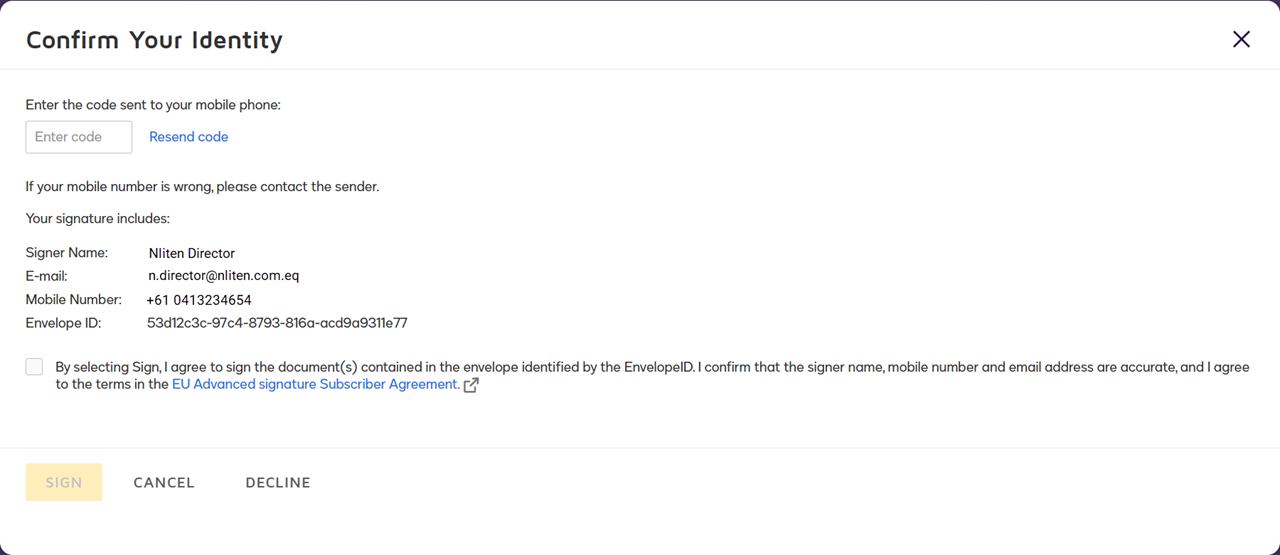Click the Signer Name label
The width and height of the screenshot is (1280, 555).
click(67, 253)
